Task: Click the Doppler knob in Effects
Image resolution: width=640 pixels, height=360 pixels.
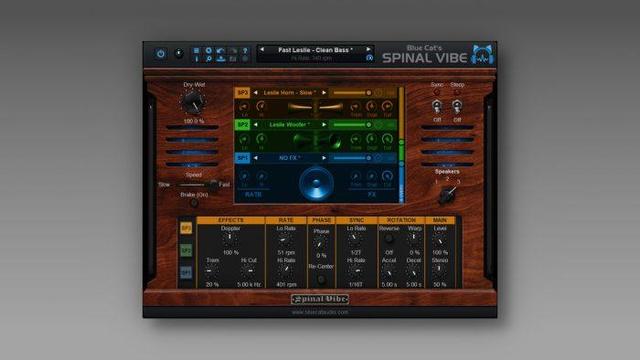Action: (230, 239)
